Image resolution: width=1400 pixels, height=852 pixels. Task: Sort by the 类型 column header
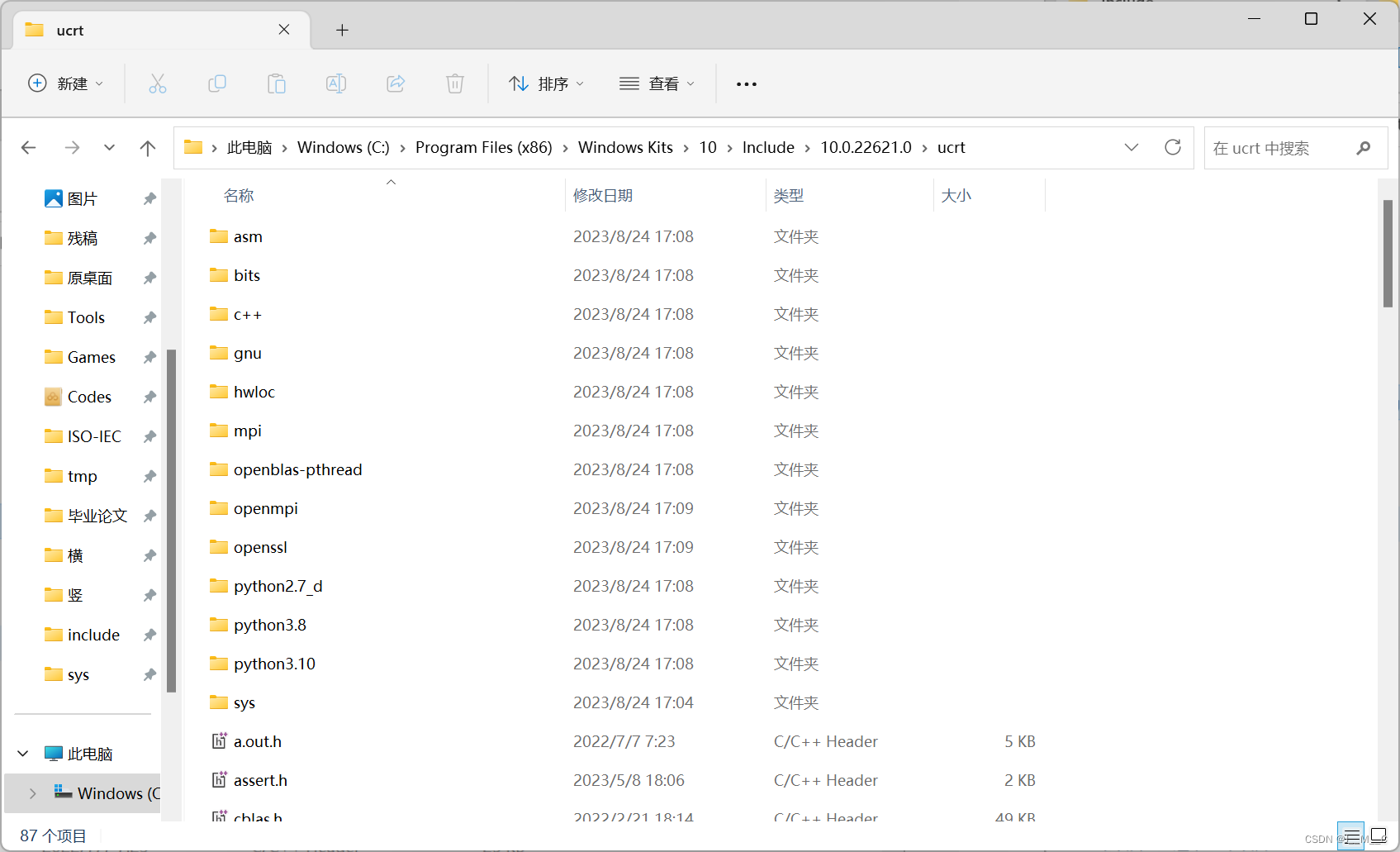[x=789, y=196]
